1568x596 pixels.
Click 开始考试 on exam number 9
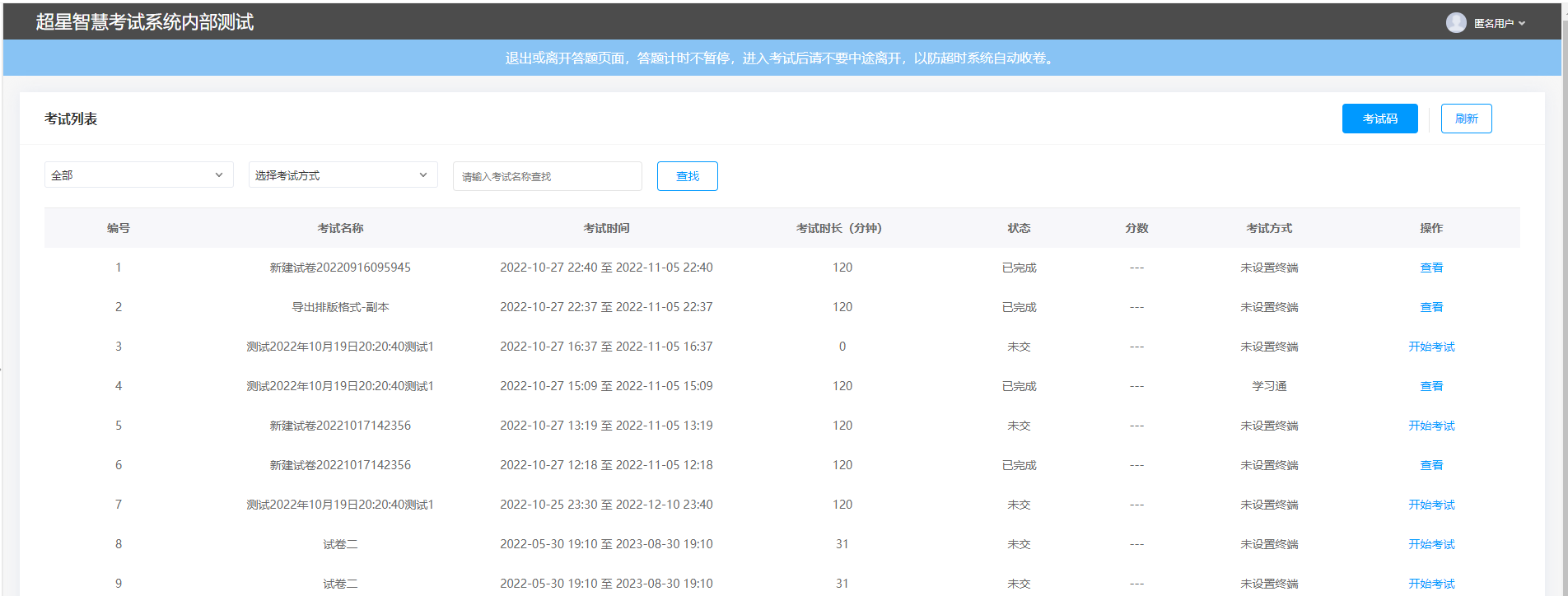1431,584
